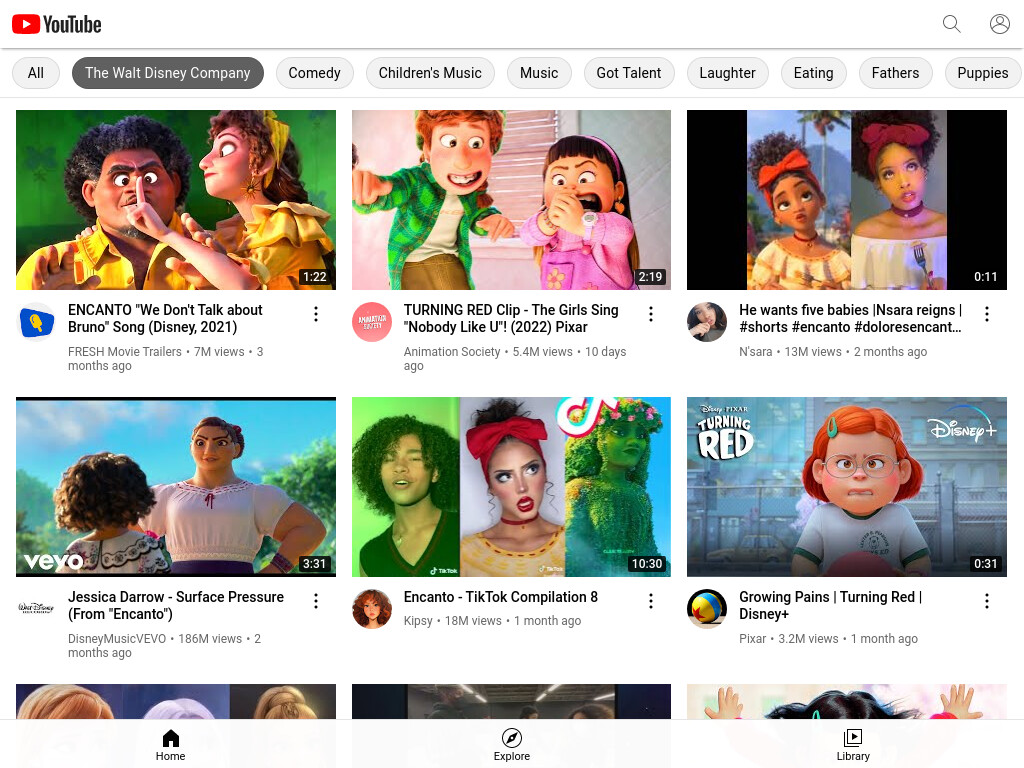Open title Jessica Darrow - Surface Pressure
1024x768 pixels.
click(176, 605)
